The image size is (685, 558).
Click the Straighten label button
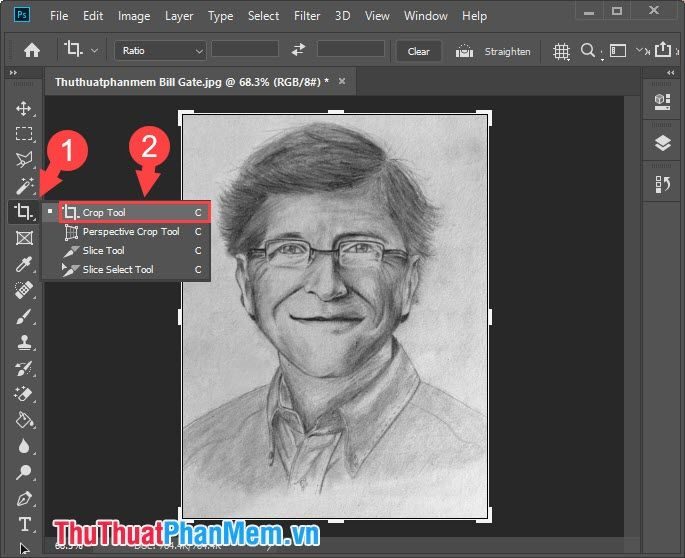point(507,52)
